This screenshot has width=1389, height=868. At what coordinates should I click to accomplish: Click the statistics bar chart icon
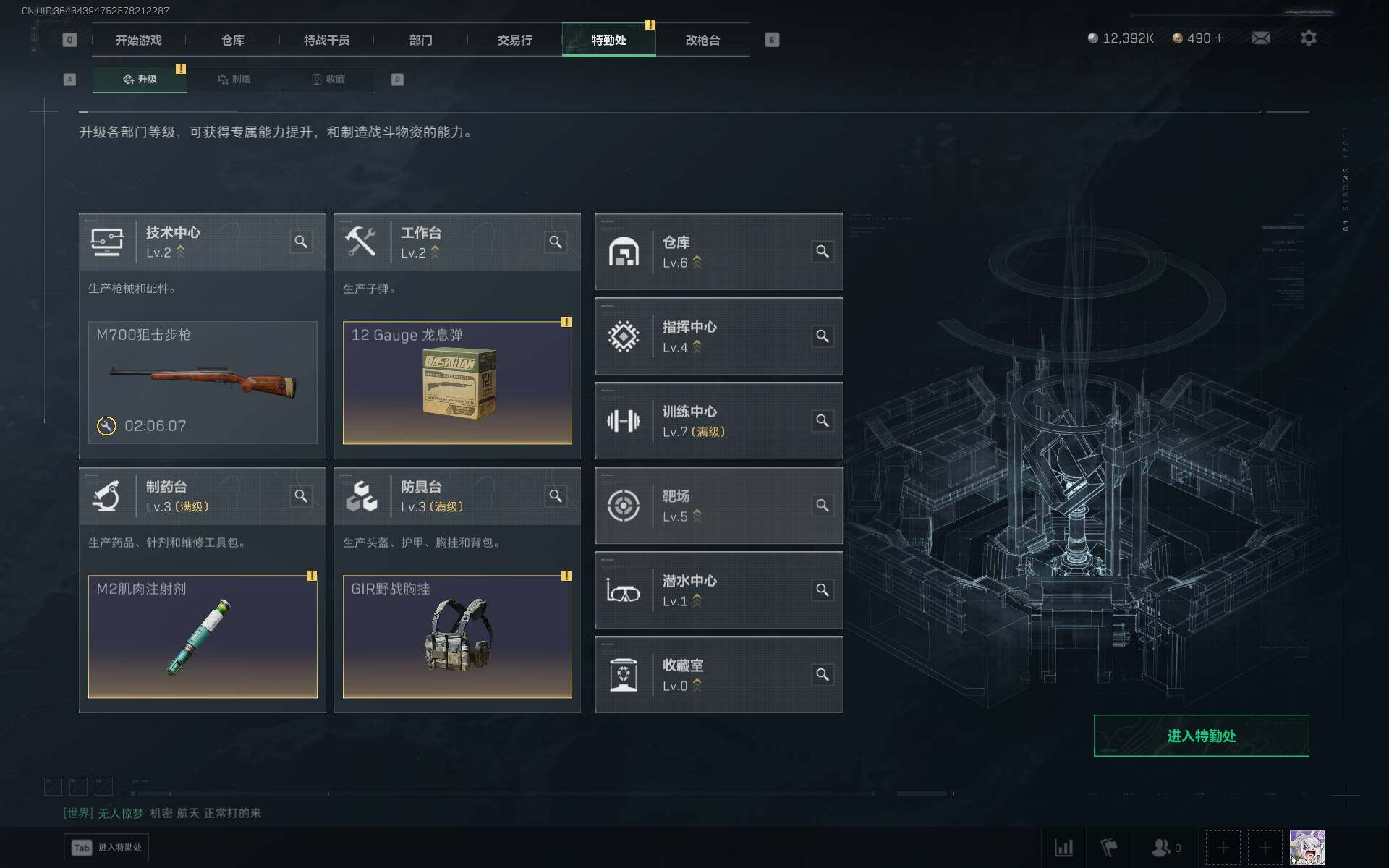(x=1063, y=847)
